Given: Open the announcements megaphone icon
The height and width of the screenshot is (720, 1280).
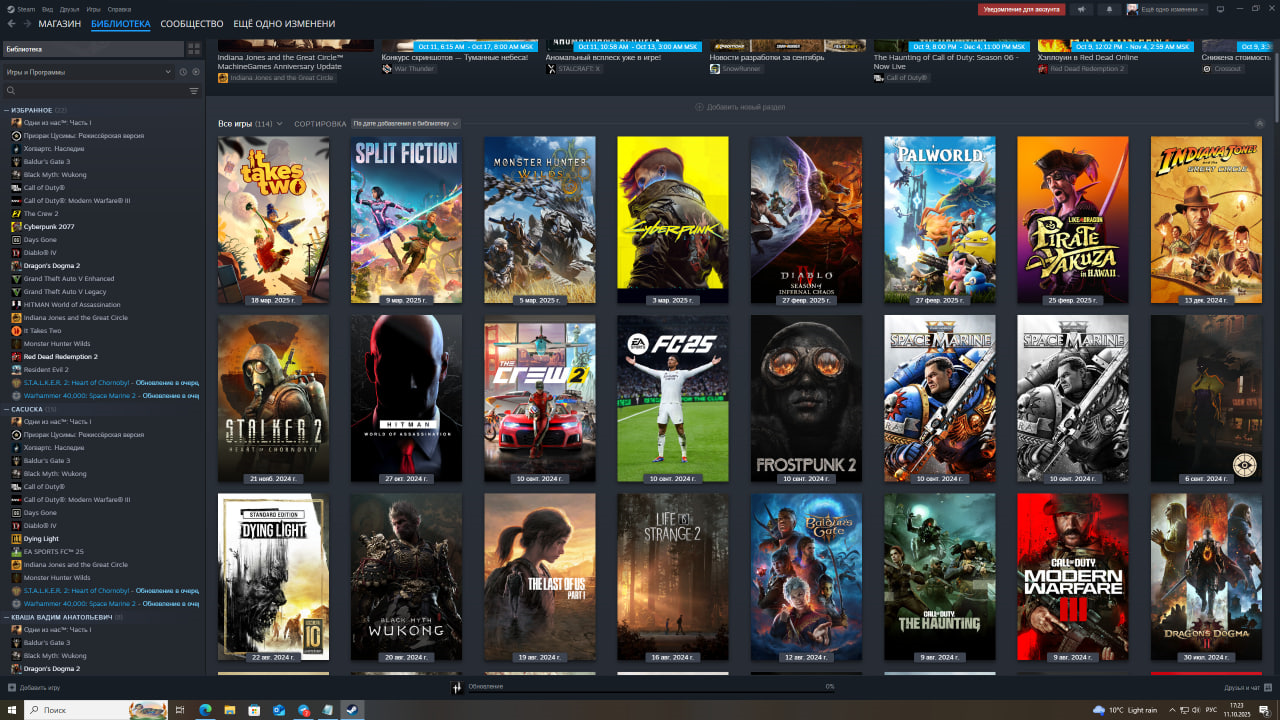Looking at the screenshot, I should [x=1081, y=9].
